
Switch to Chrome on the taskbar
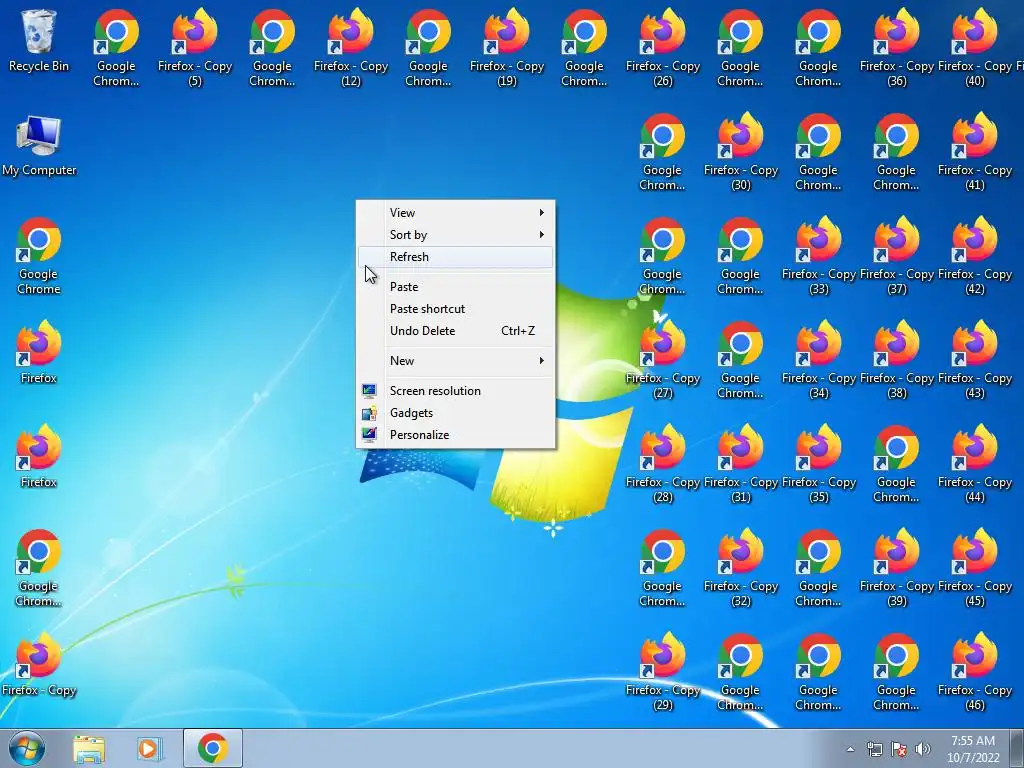212,748
